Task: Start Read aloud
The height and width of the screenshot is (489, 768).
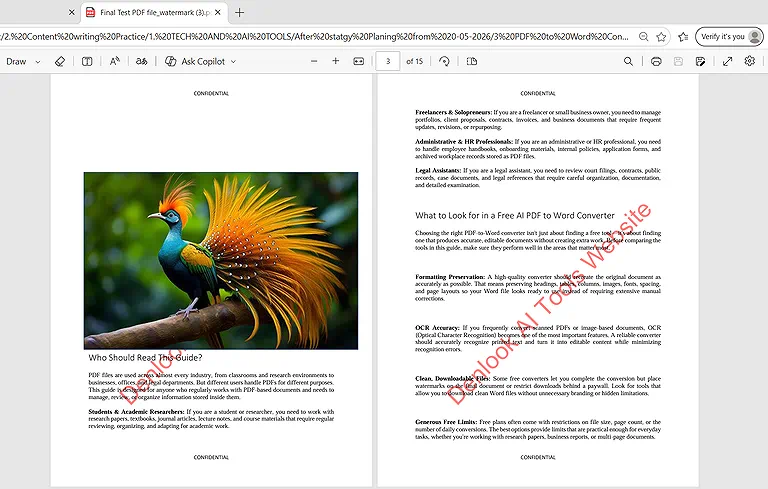Action: coord(115,61)
